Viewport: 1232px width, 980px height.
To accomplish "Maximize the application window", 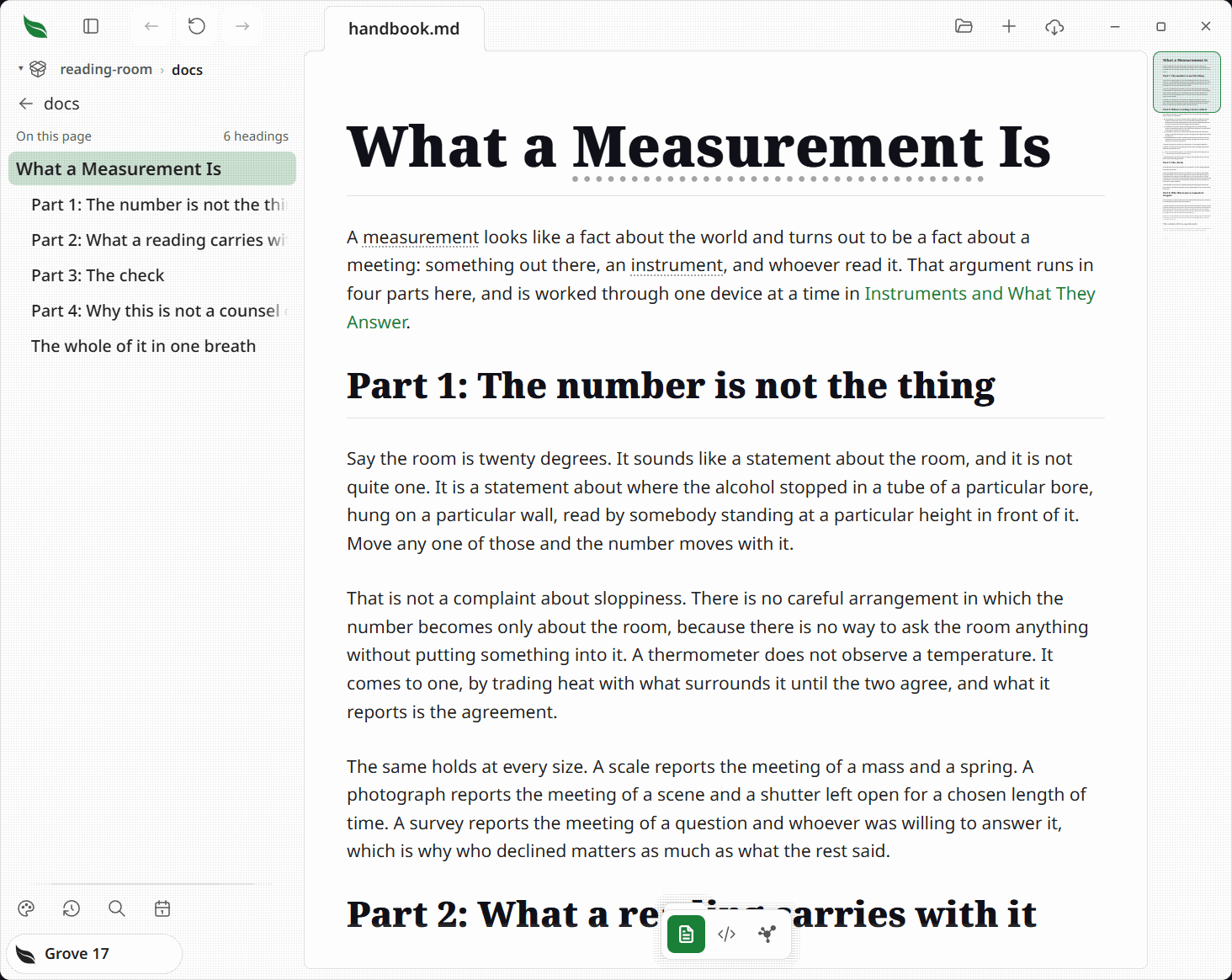I will click(1160, 27).
